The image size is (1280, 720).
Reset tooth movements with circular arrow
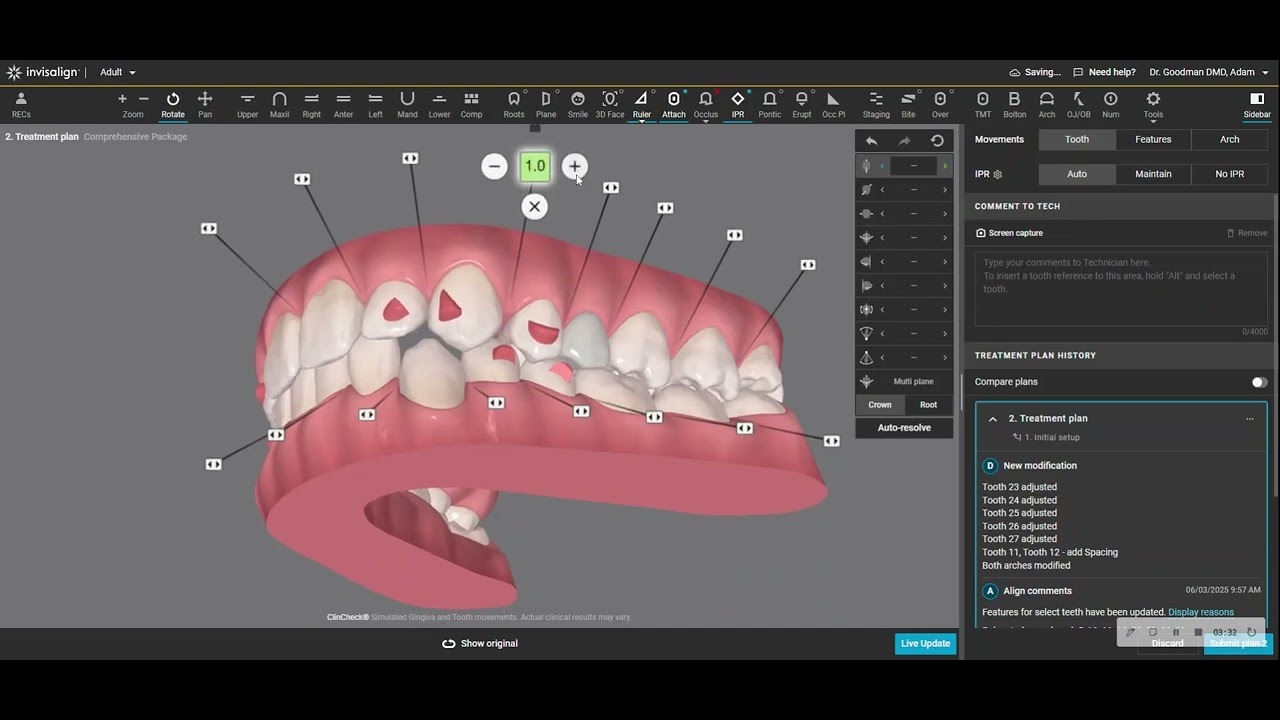[x=937, y=141]
